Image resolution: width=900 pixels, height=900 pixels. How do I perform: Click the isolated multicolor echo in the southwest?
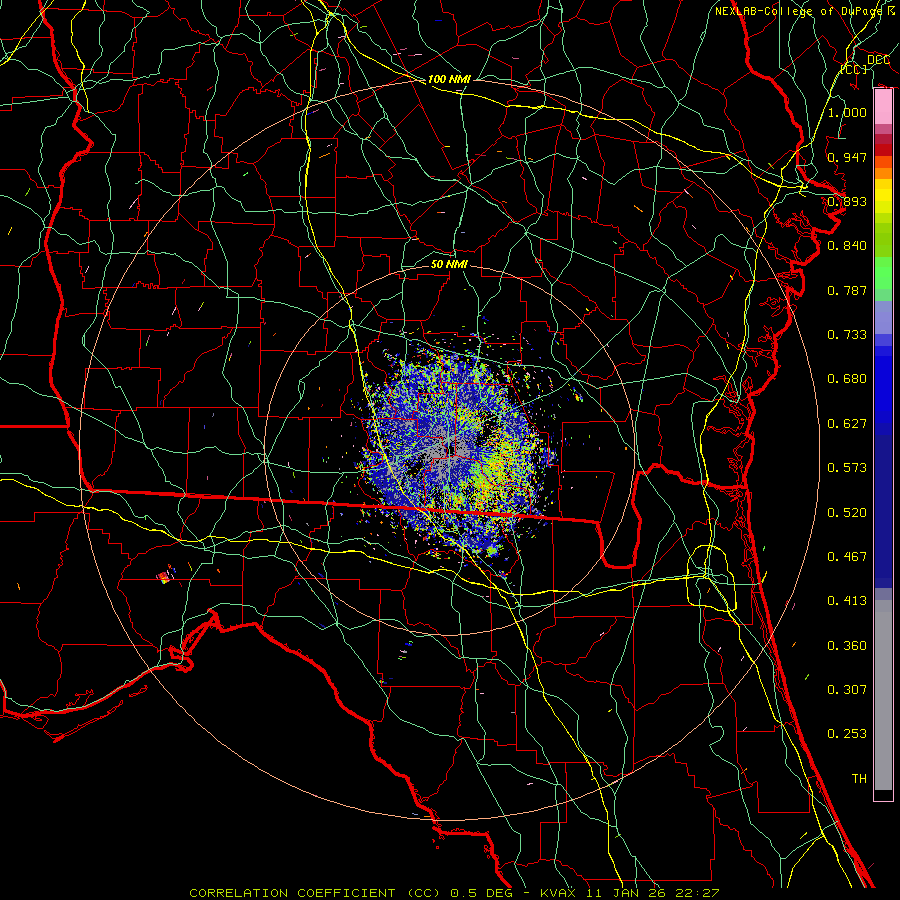[165, 576]
